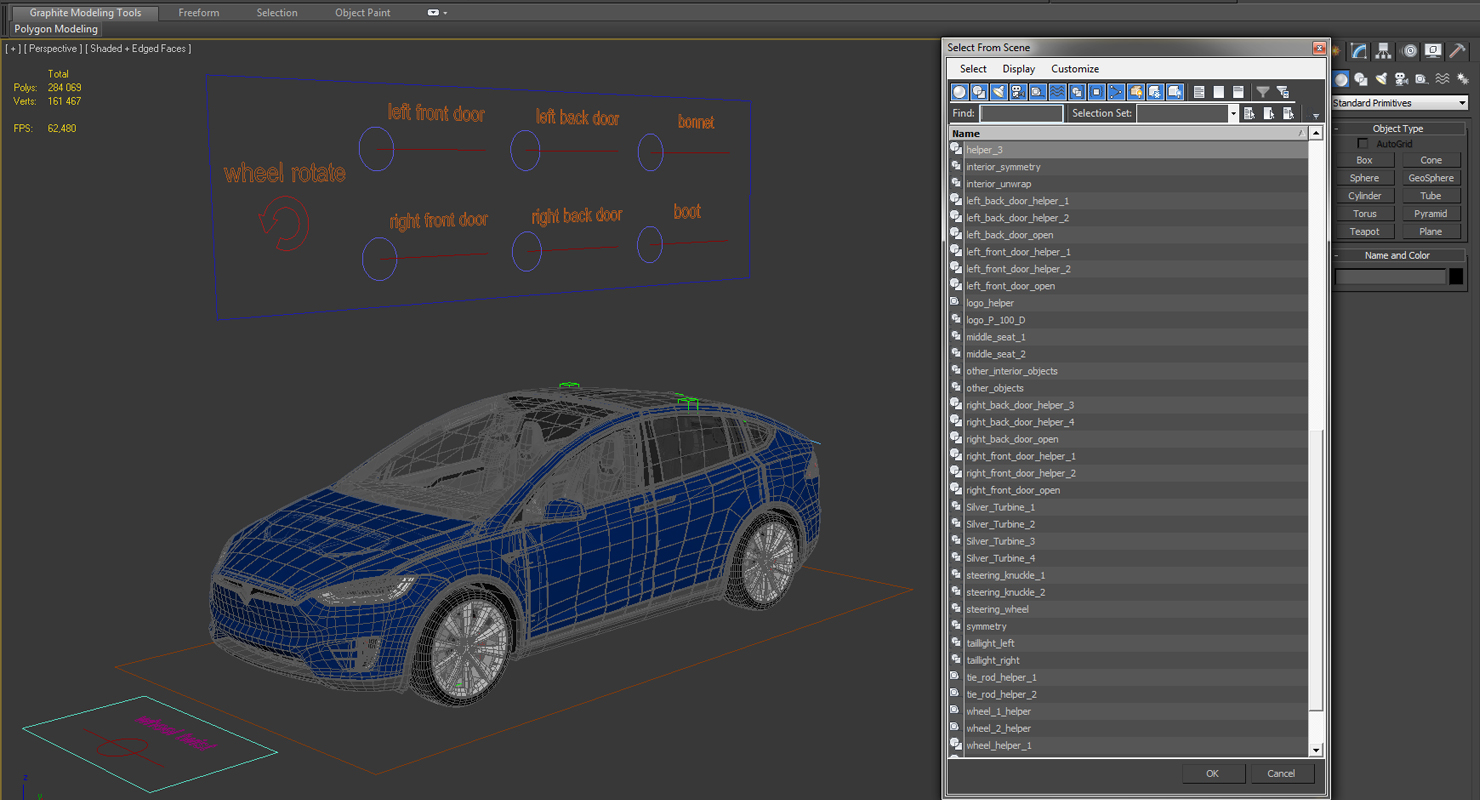This screenshot has width=1480, height=800.
Task: Click scroll-down arrow of object list
Action: click(x=1316, y=749)
